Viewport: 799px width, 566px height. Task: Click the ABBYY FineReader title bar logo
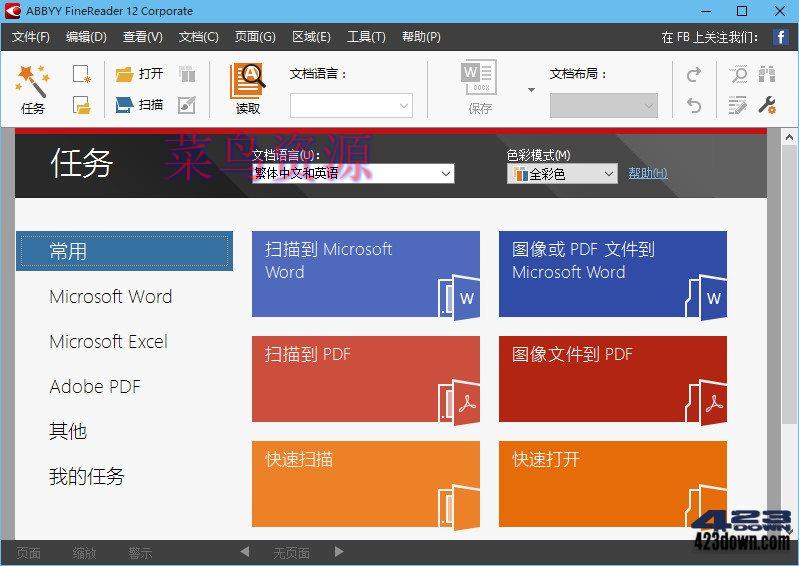tap(12, 11)
